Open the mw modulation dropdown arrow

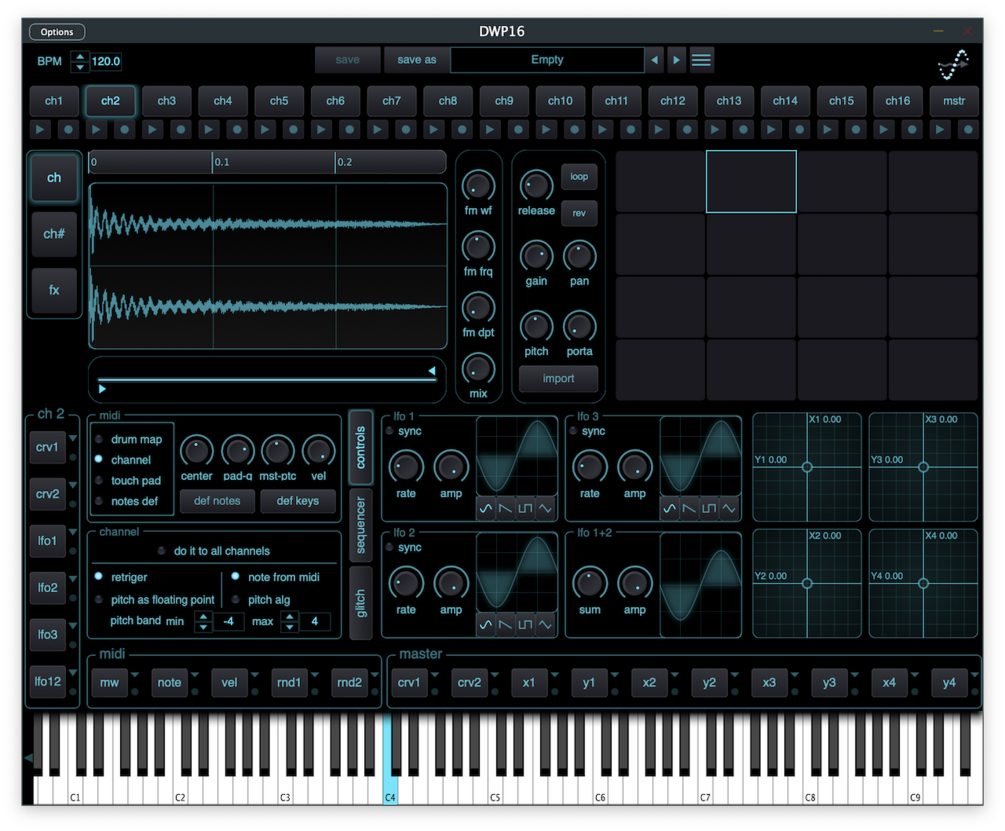135,675
